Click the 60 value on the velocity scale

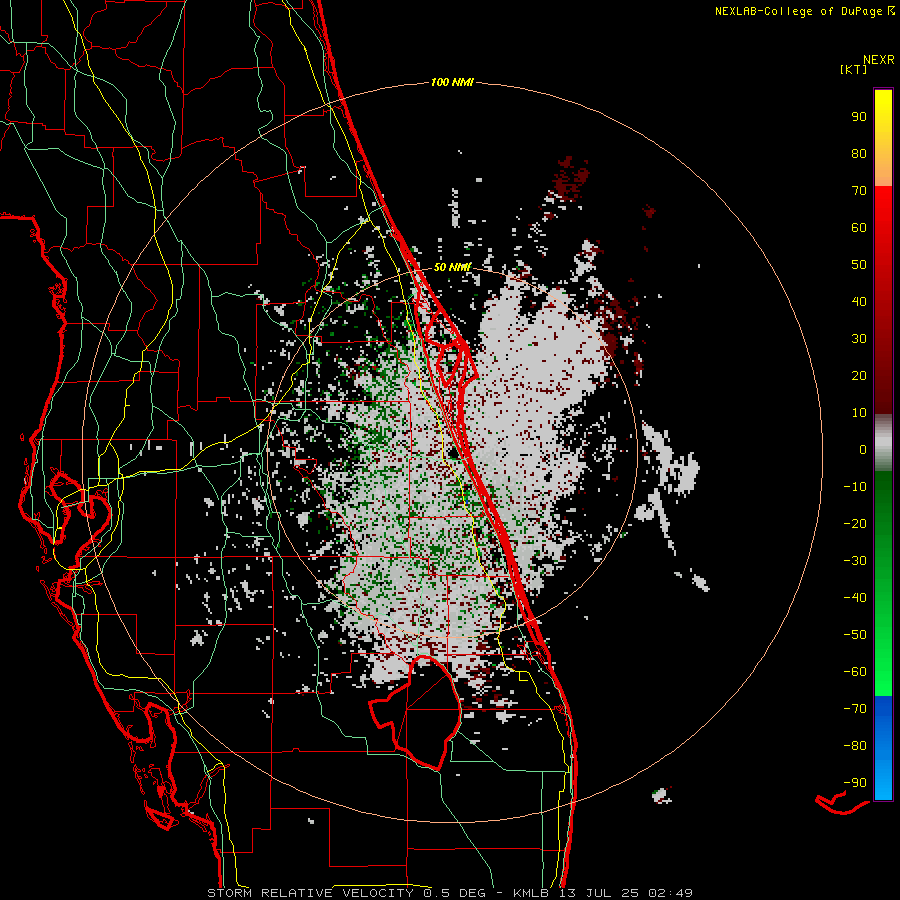859,228
